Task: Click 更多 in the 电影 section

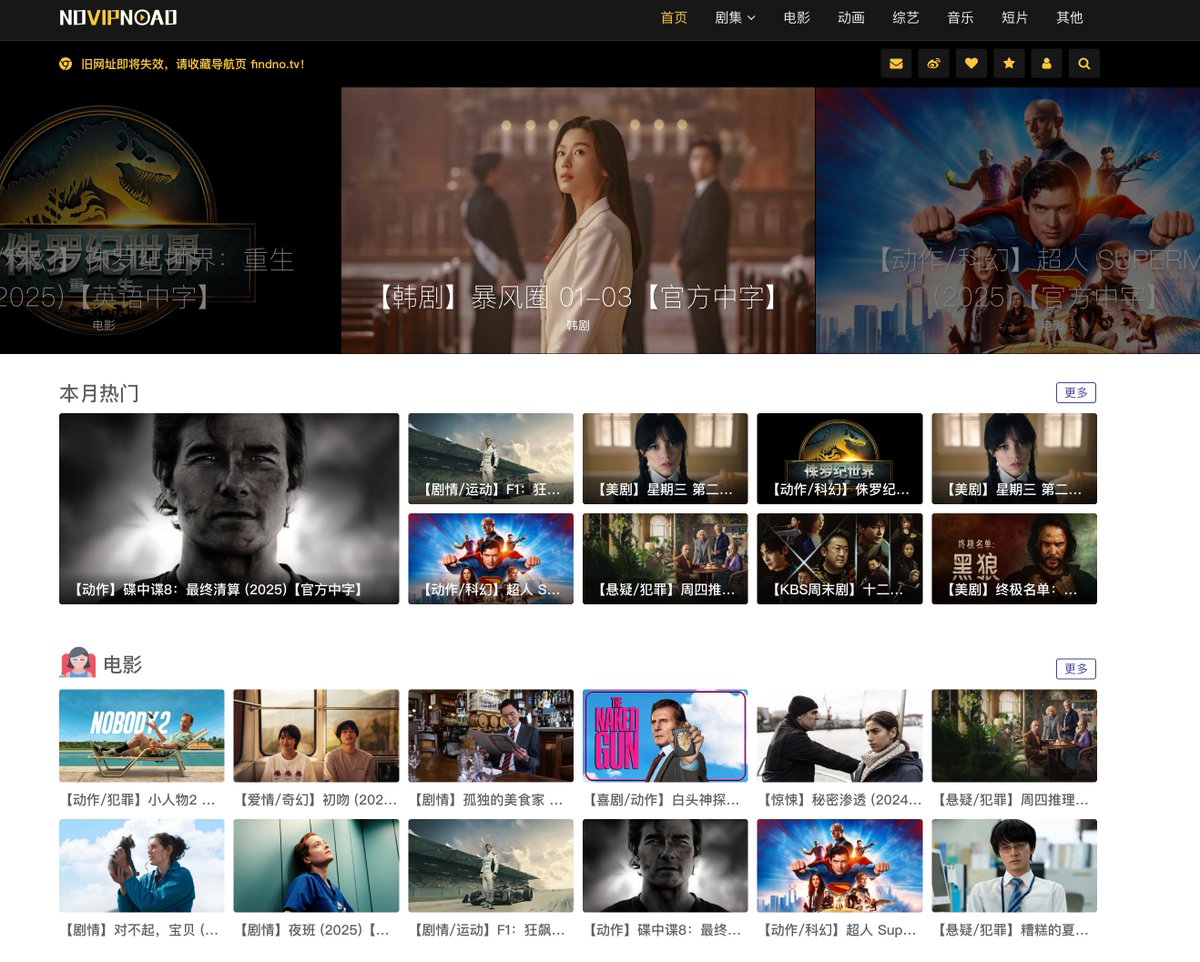Action: (1076, 668)
